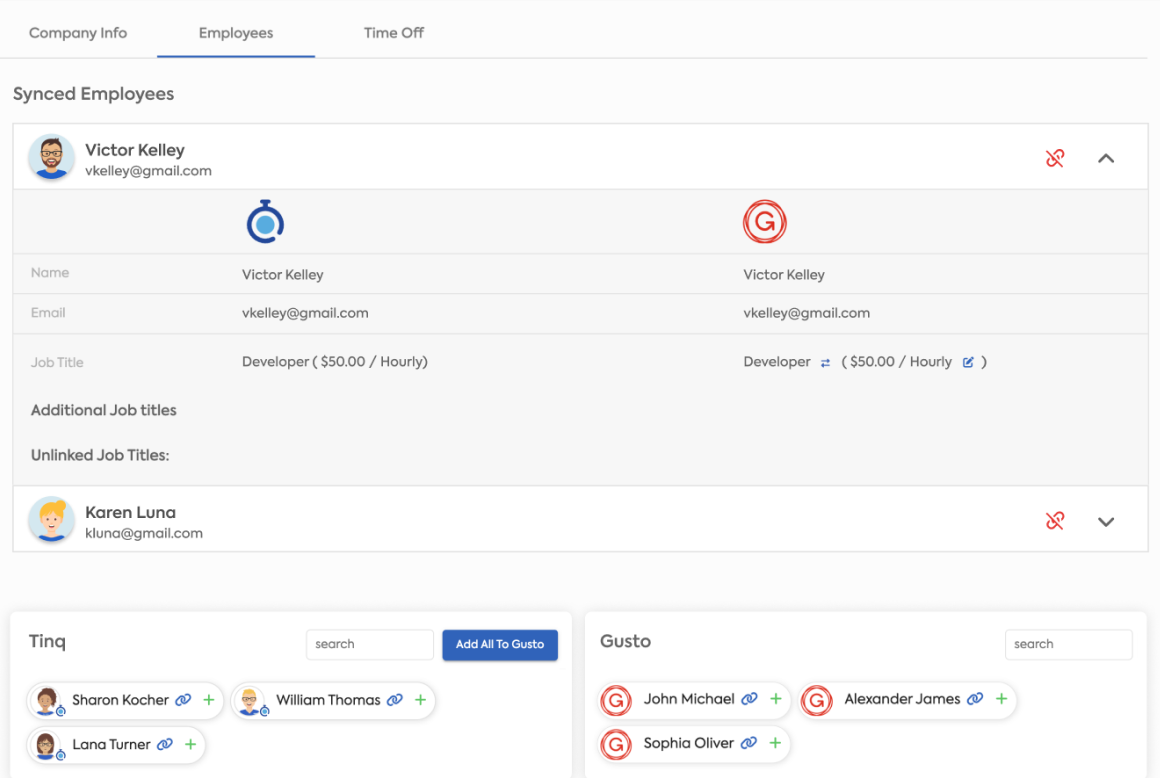Select the Victor Kelley header name
Screen dimensions: 1160x778
click(135, 150)
